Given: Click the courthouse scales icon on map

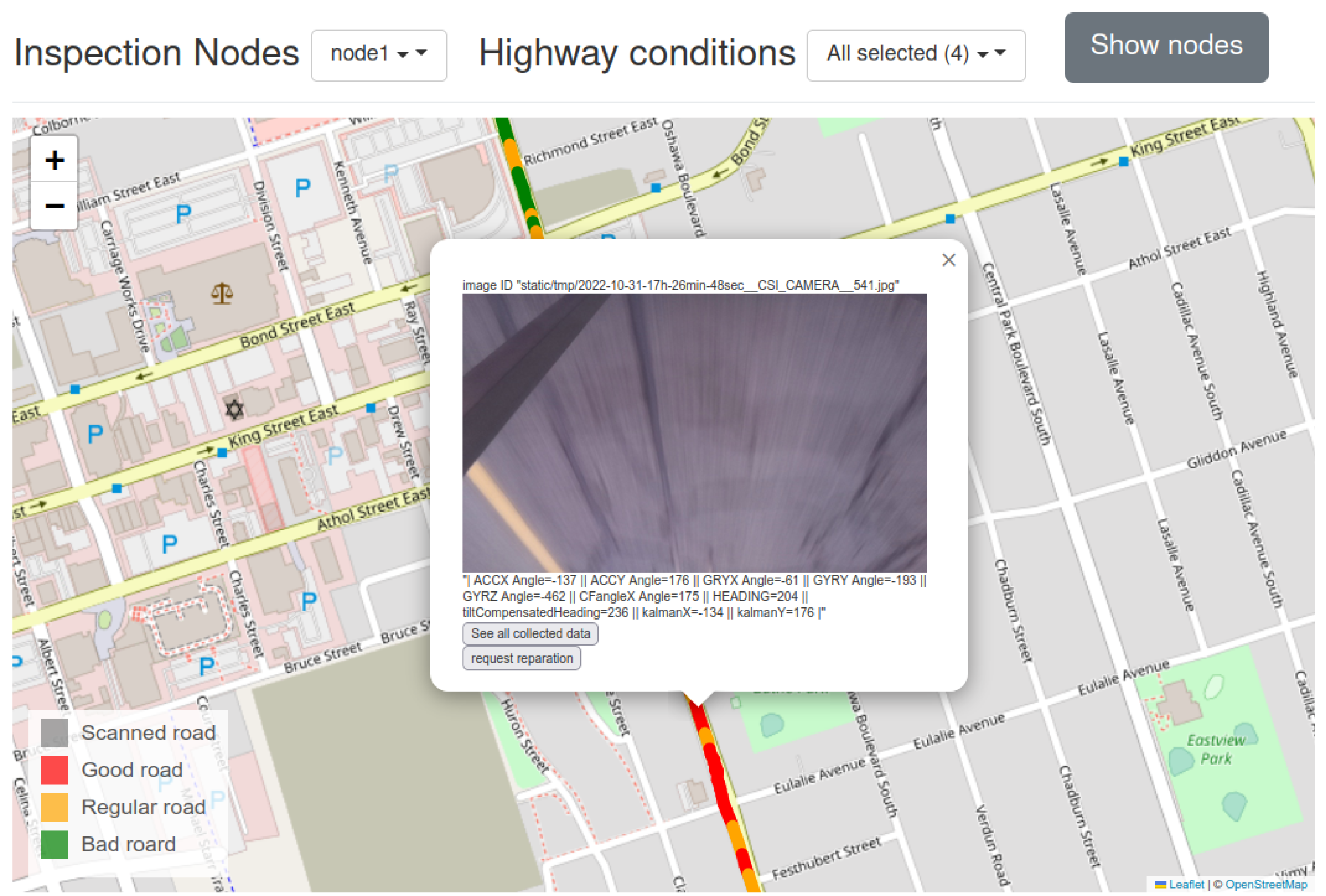Looking at the screenshot, I should pyautogui.click(x=222, y=294).
